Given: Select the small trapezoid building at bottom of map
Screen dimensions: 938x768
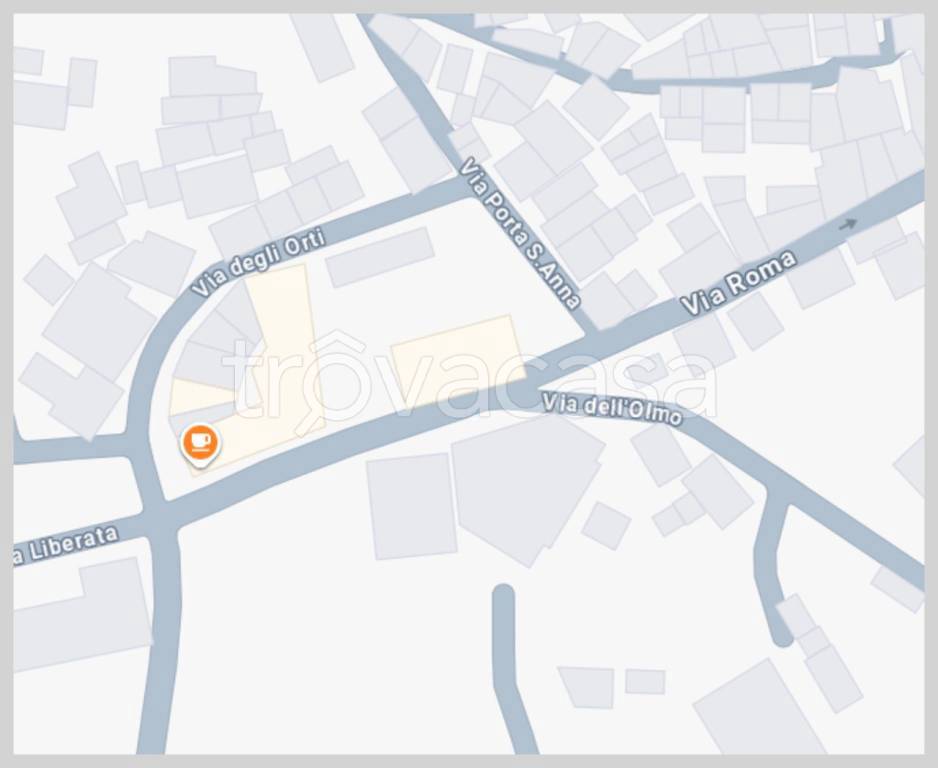Looking at the screenshot, I should 587,687.
